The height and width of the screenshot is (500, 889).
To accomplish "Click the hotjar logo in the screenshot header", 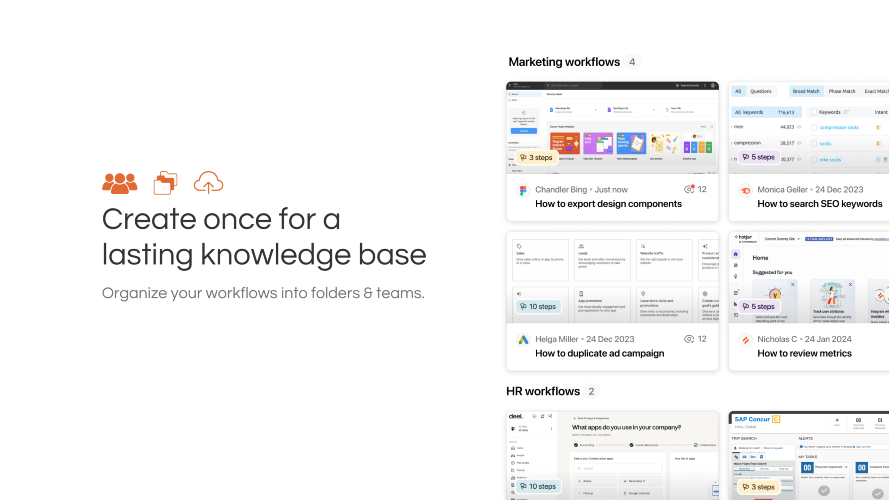I will [744, 238].
